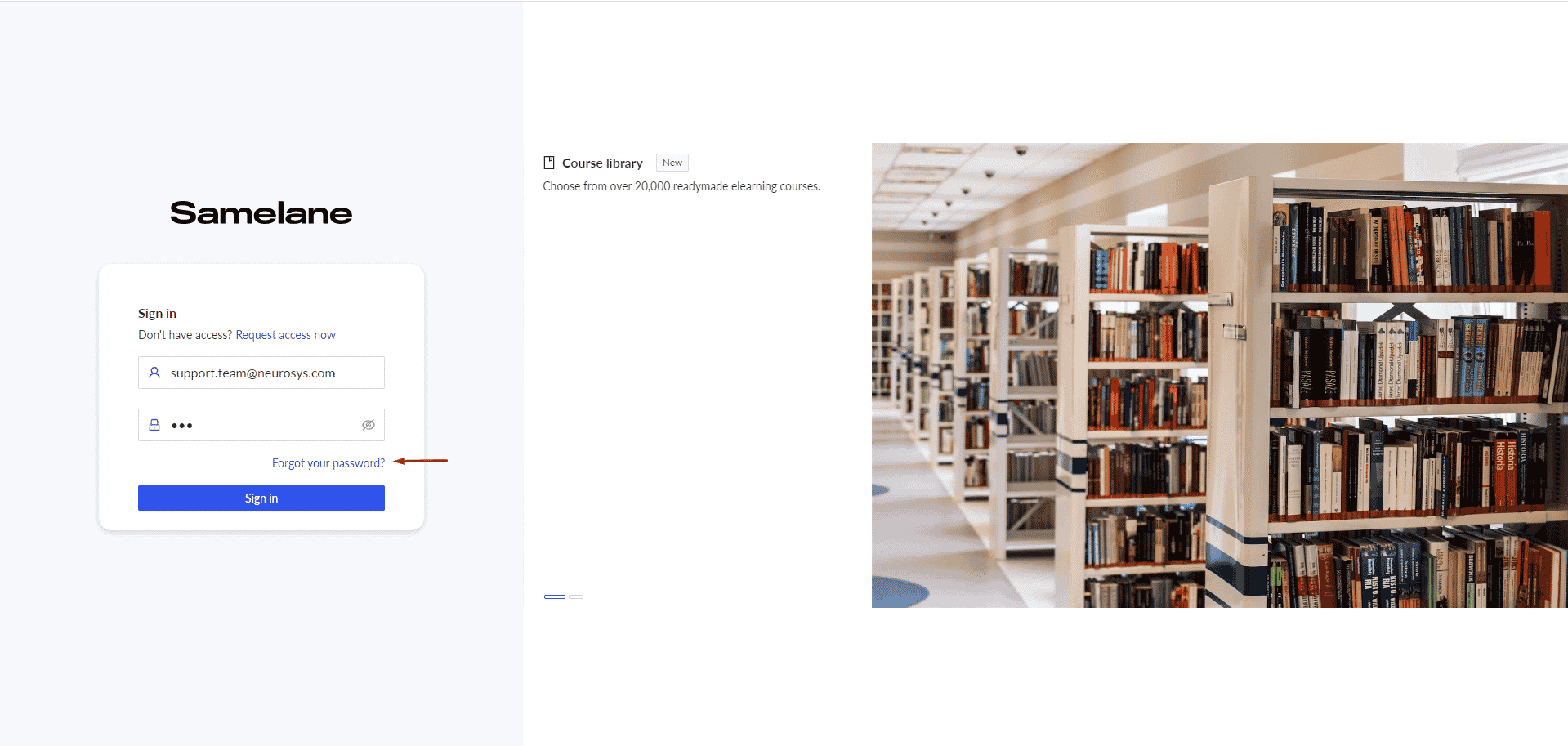Click the New badge beside Course library
Viewport: 1568px width, 746px height.
[672, 163]
